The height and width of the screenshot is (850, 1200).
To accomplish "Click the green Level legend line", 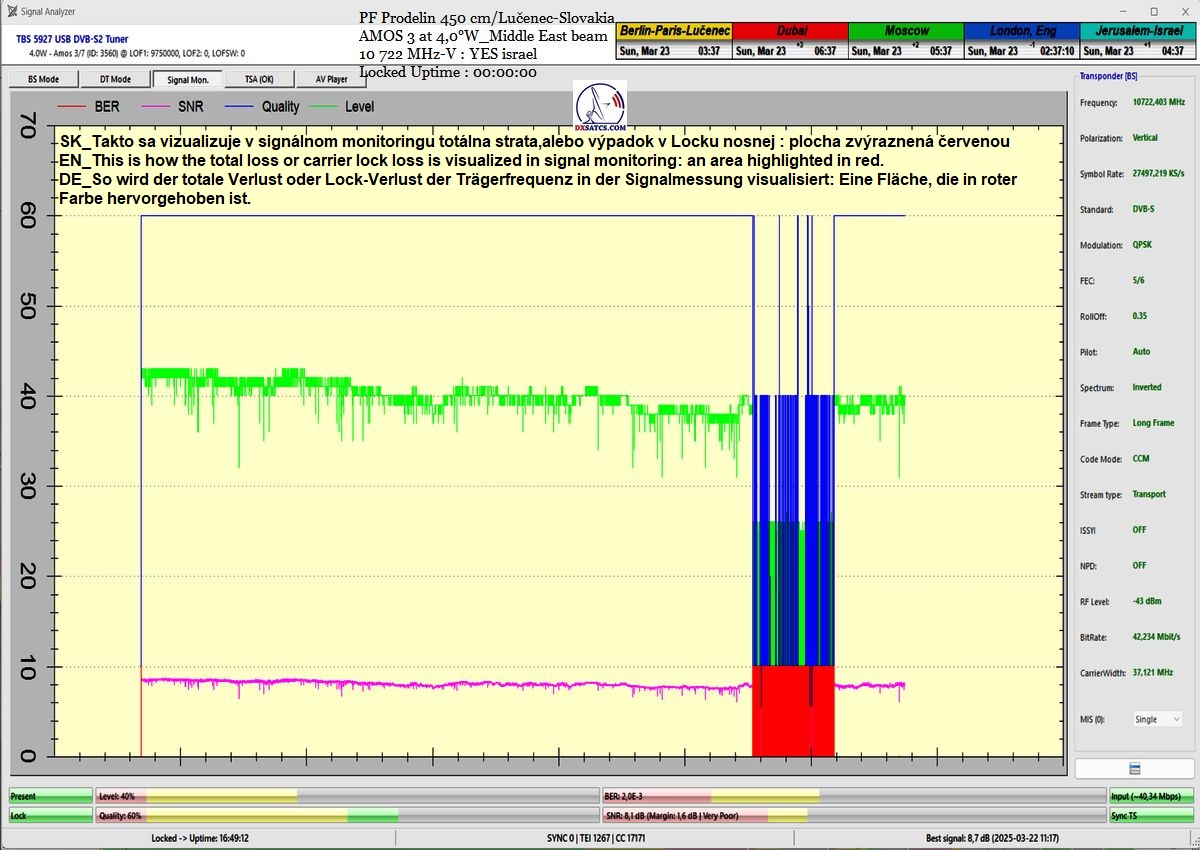I will click(323, 106).
